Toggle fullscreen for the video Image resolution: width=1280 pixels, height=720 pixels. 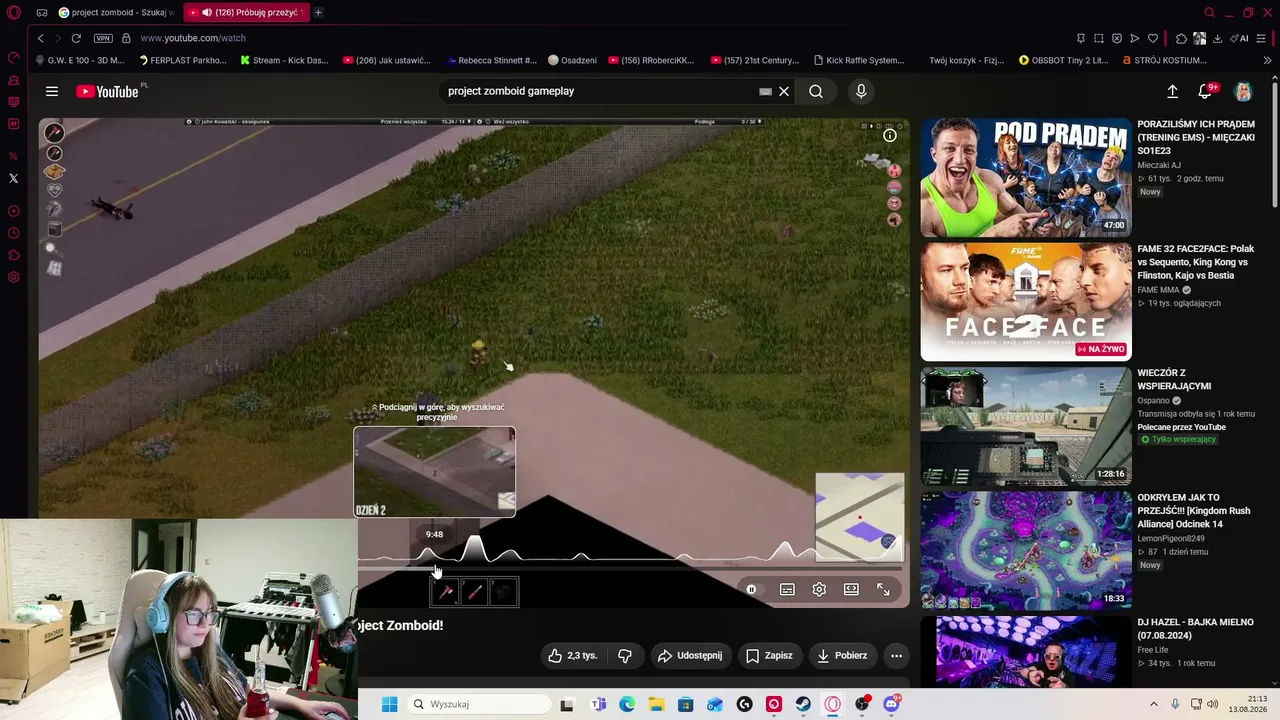(x=883, y=590)
